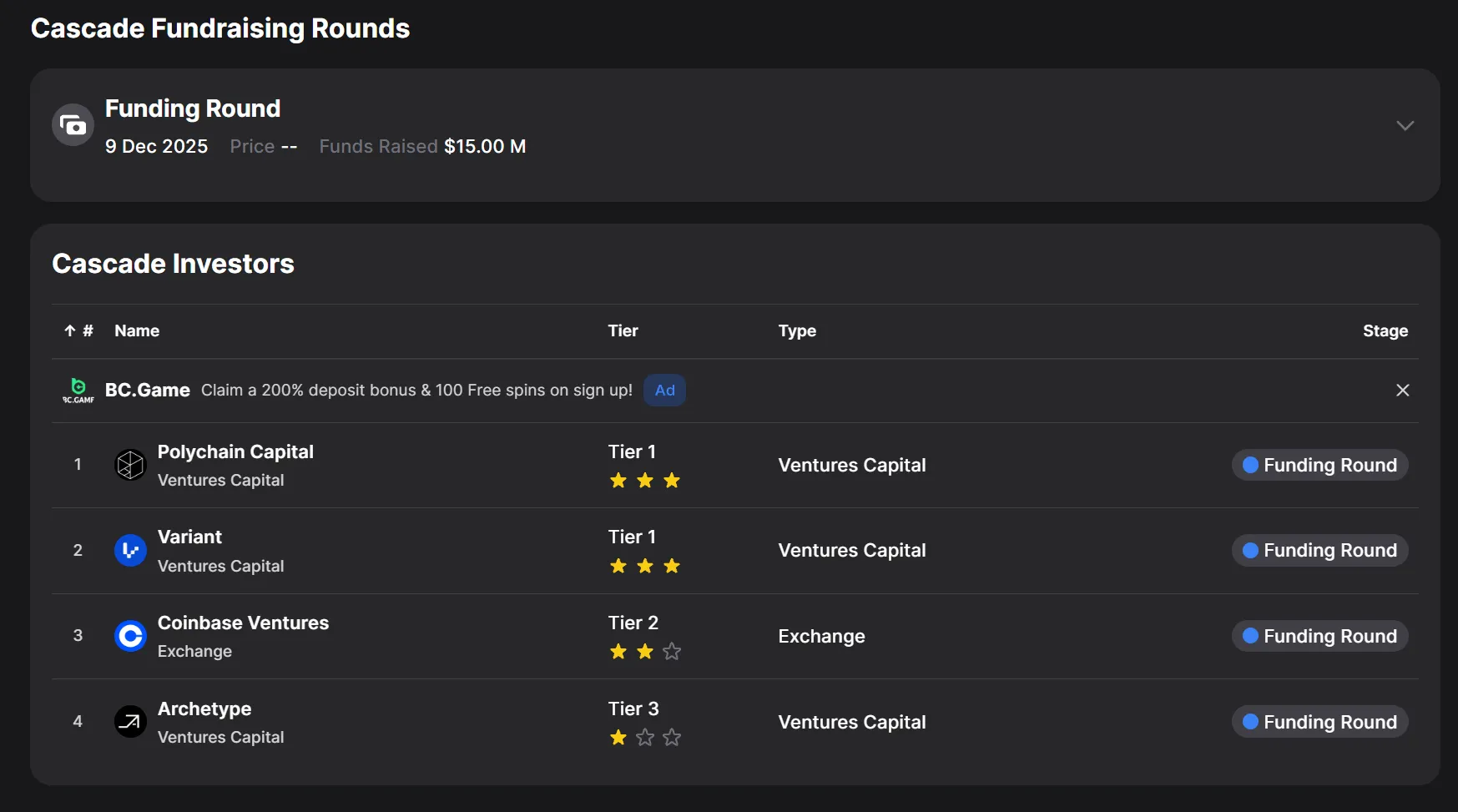Click the Ventures Capital type in Variant row
Image resolution: width=1458 pixels, height=812 pixels.
pos(852,551)
